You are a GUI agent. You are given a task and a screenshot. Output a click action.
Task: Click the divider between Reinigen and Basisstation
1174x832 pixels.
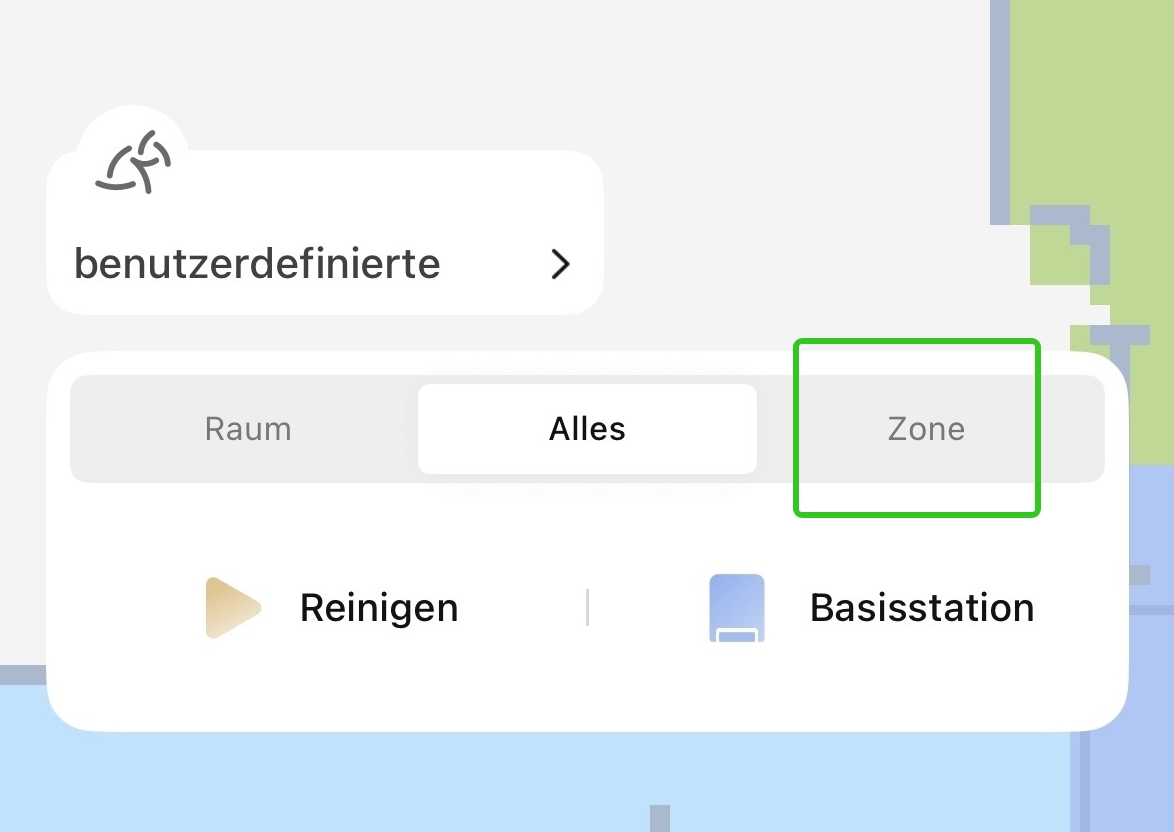[x=587, y=607]
